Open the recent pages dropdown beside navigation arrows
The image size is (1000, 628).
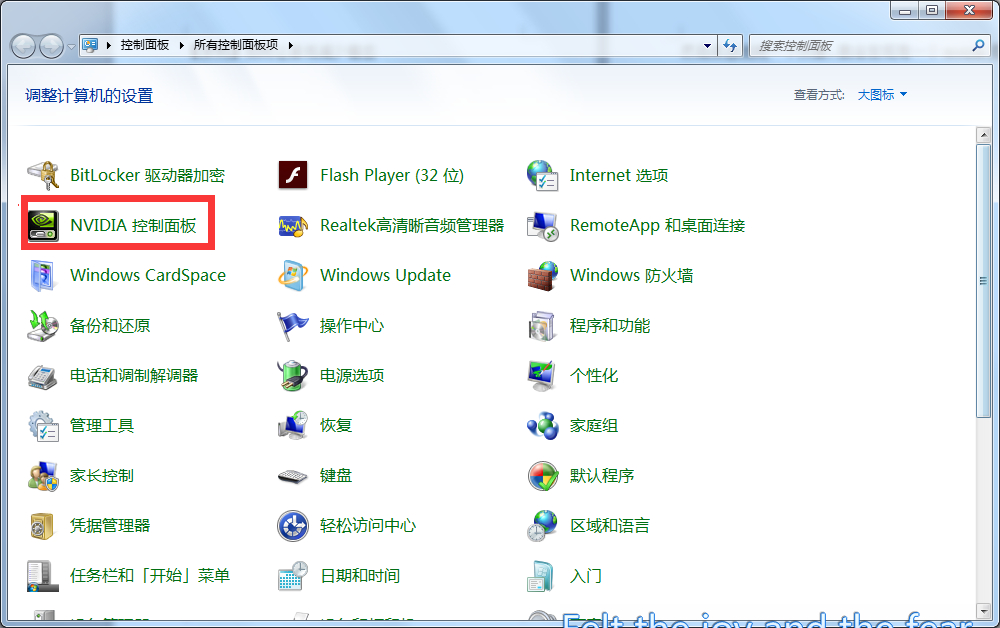[x=71, y=46]
